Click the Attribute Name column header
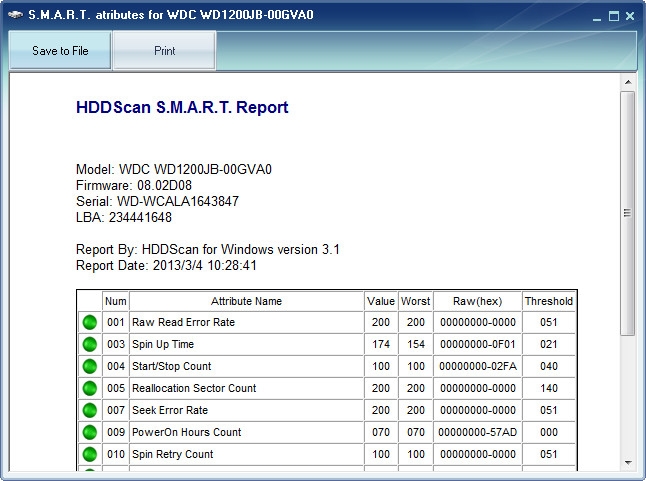646x481 pixels. pyautogui.click(x=246, y=301)
